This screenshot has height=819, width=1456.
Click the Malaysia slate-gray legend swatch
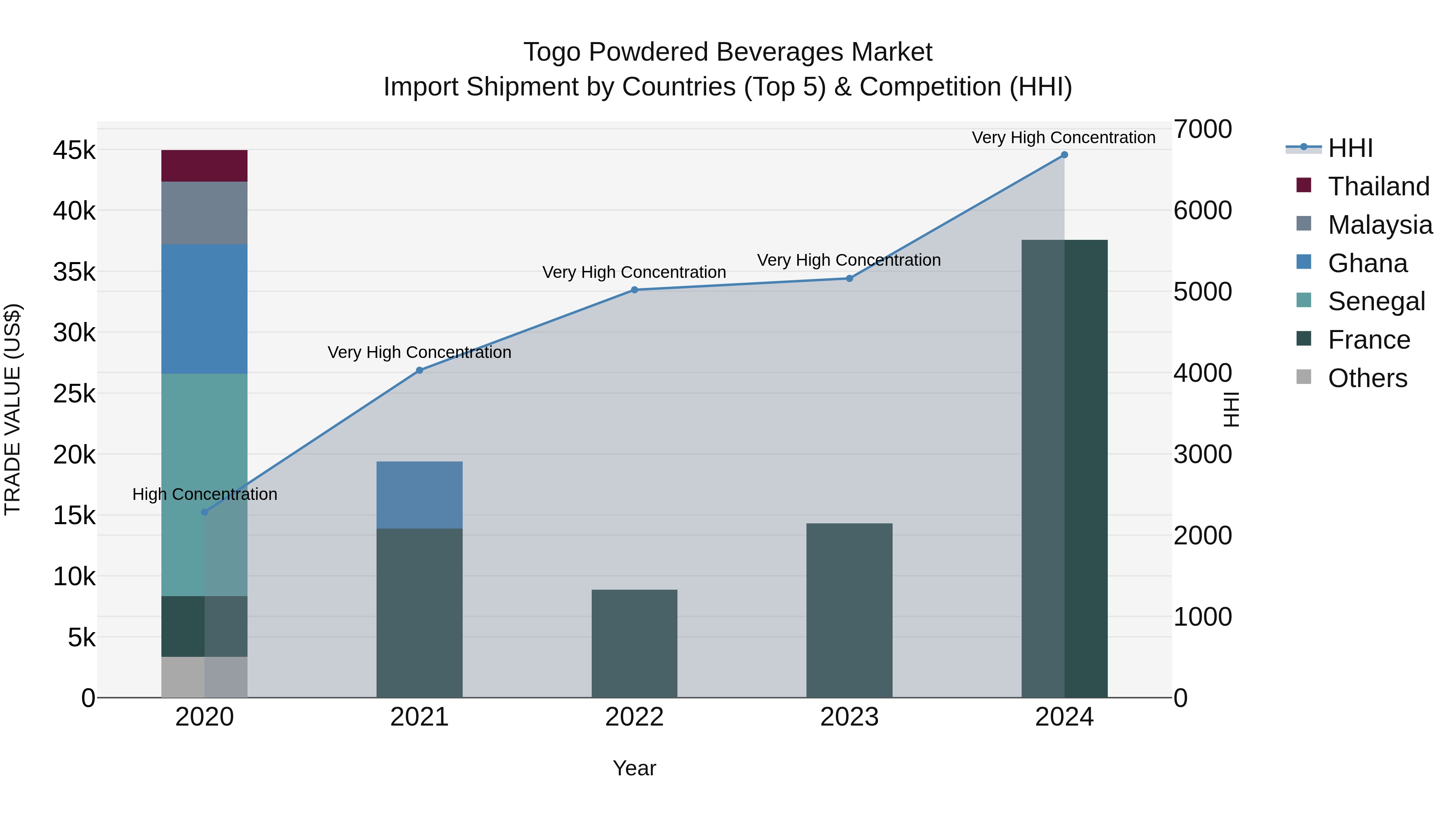pos(1304,223)
